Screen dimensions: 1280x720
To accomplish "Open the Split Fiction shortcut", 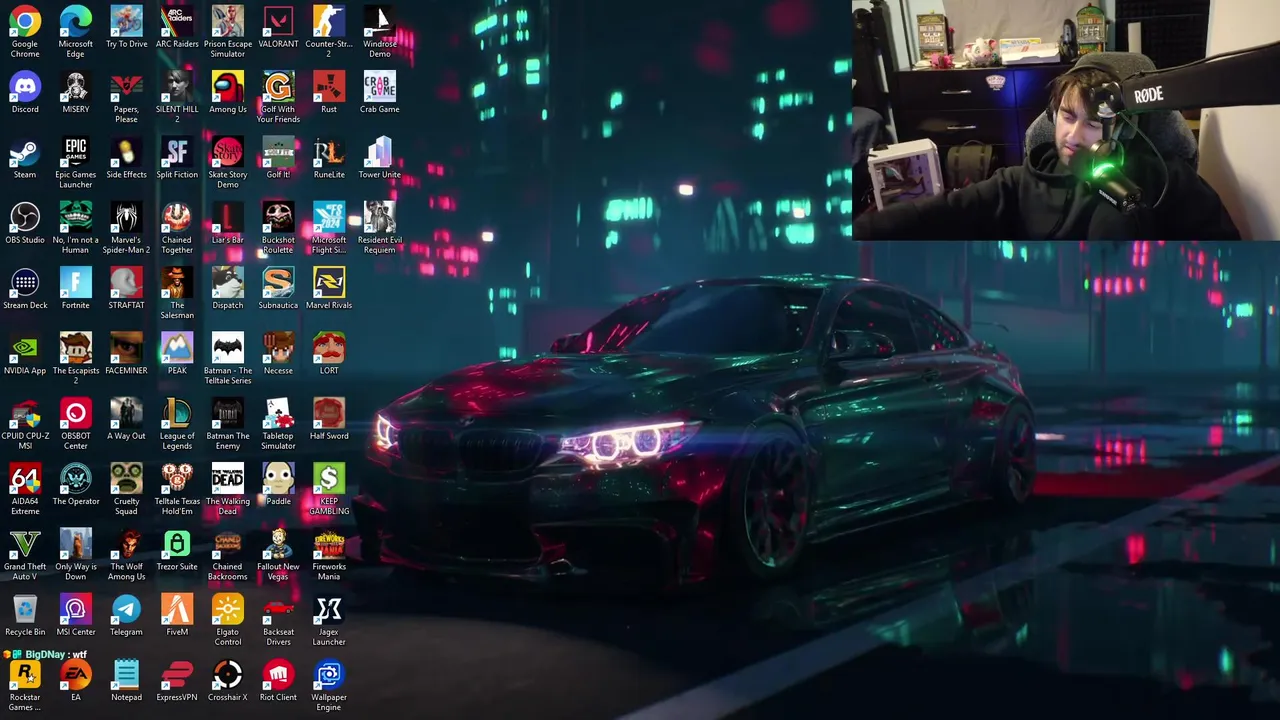I will [x=177, y=158].
